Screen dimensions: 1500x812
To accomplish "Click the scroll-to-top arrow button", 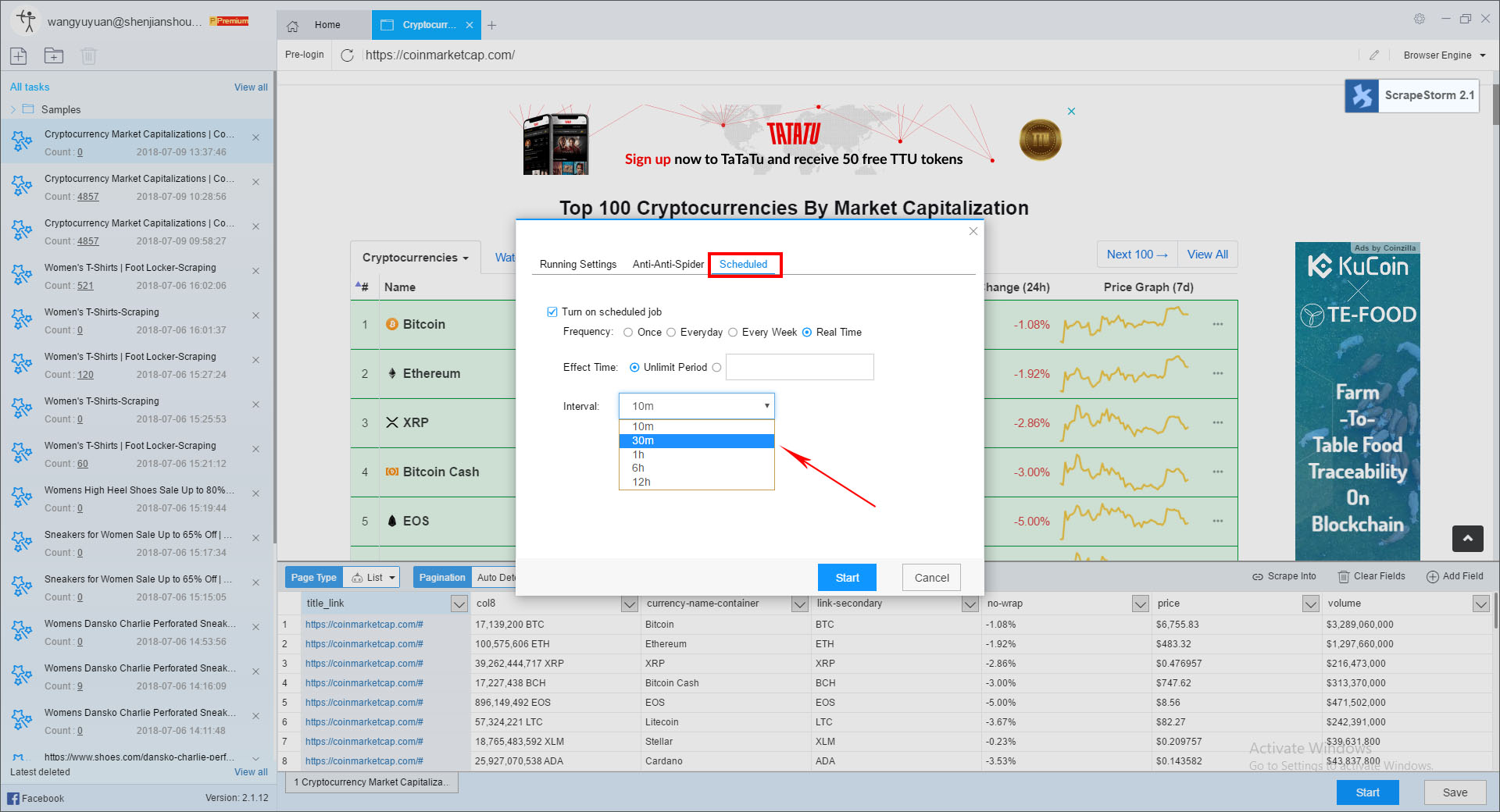I will point(1467,539).
